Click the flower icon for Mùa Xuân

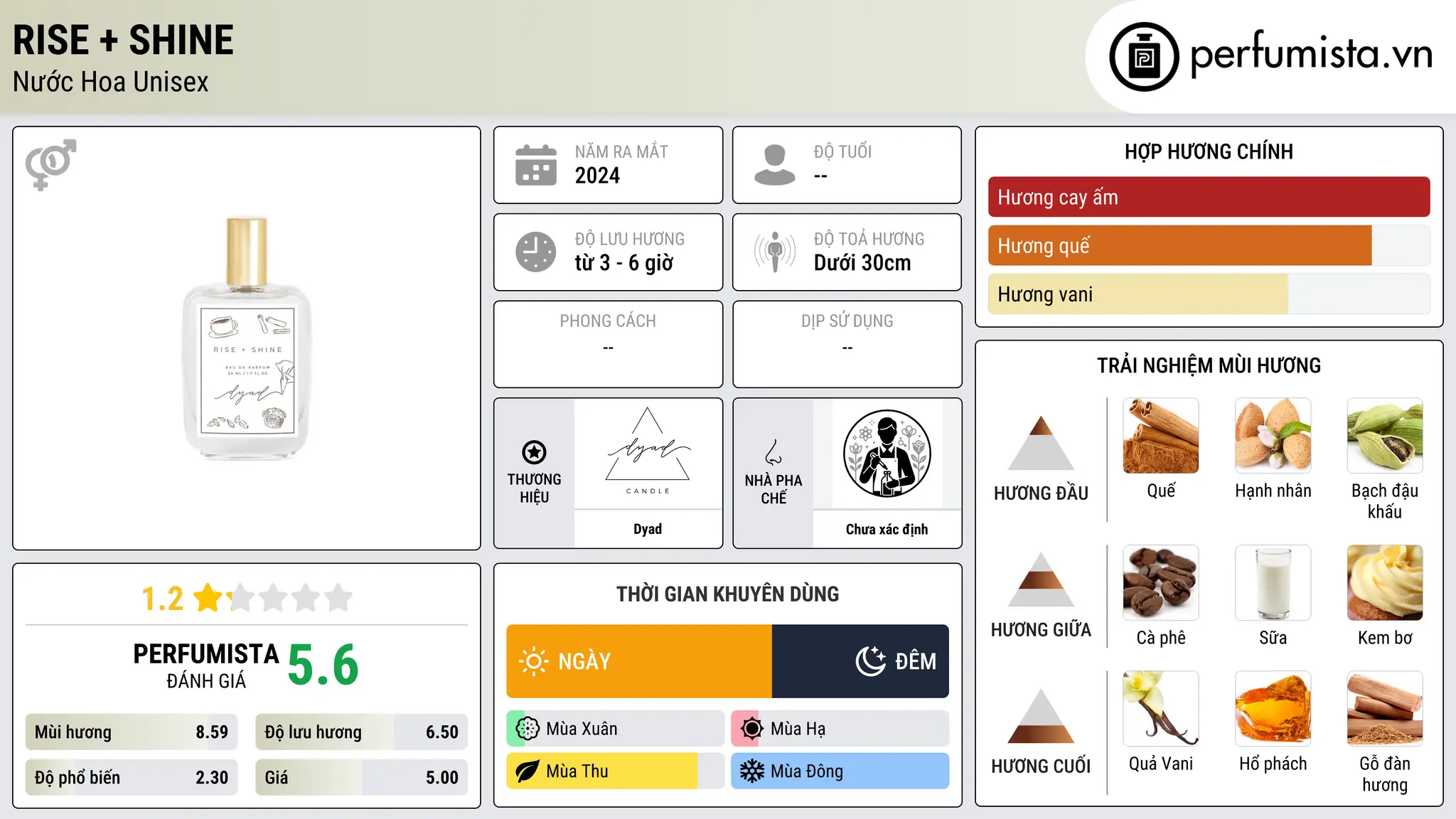tap(528, 729)
